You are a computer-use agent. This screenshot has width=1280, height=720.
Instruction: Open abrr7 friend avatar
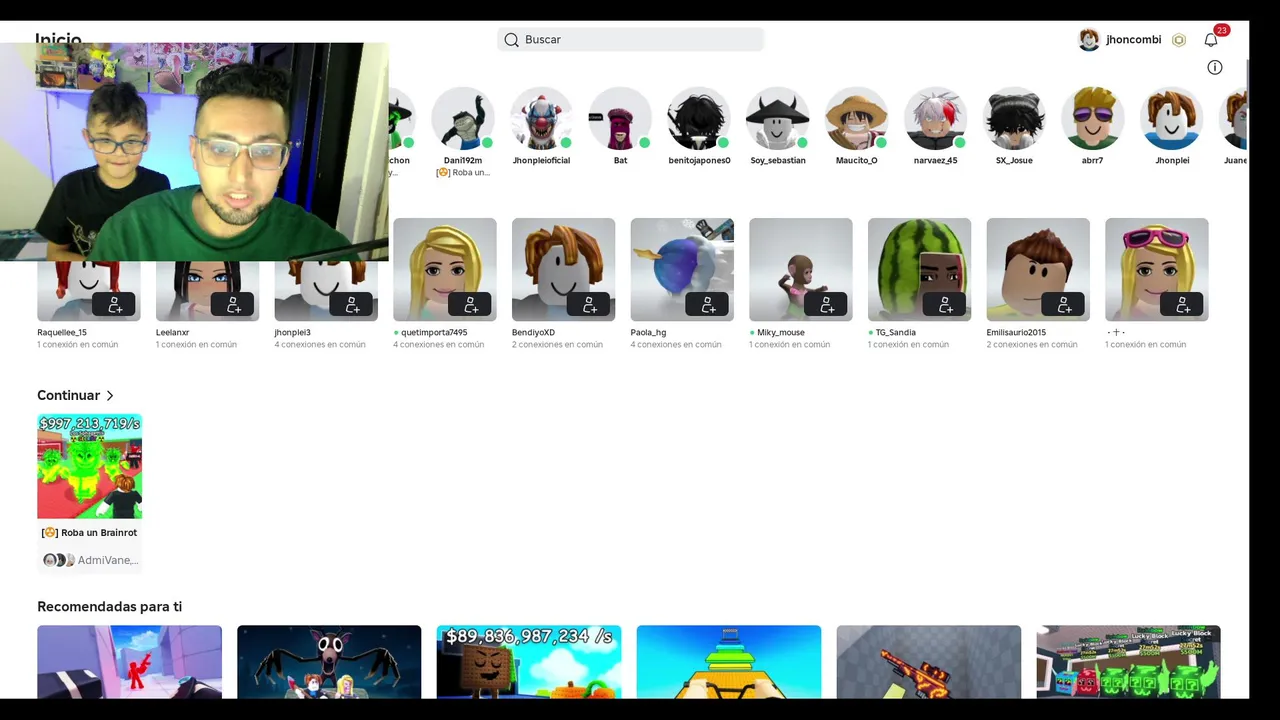point(1093,118)
